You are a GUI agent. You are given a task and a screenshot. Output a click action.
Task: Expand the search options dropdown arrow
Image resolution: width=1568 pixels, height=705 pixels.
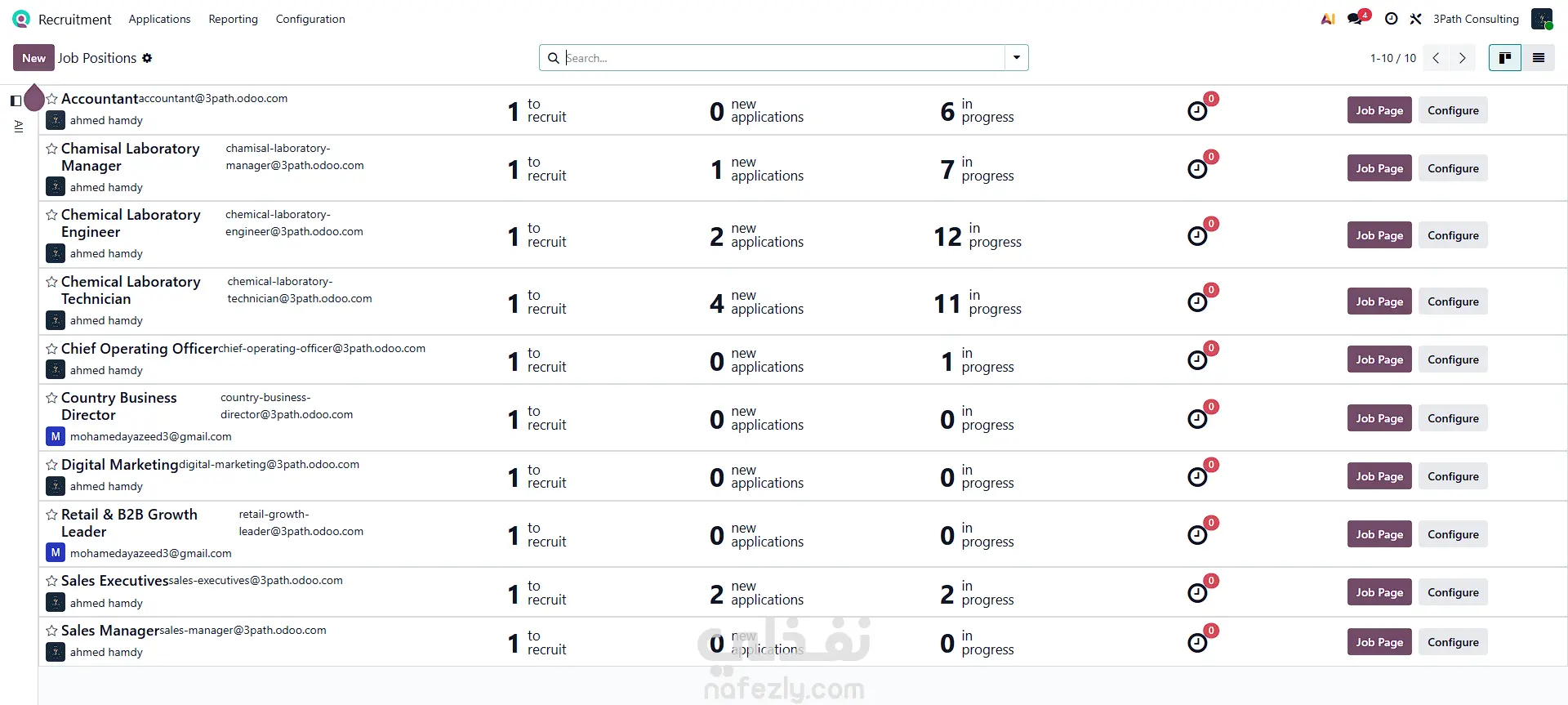tap(1017, 58)
